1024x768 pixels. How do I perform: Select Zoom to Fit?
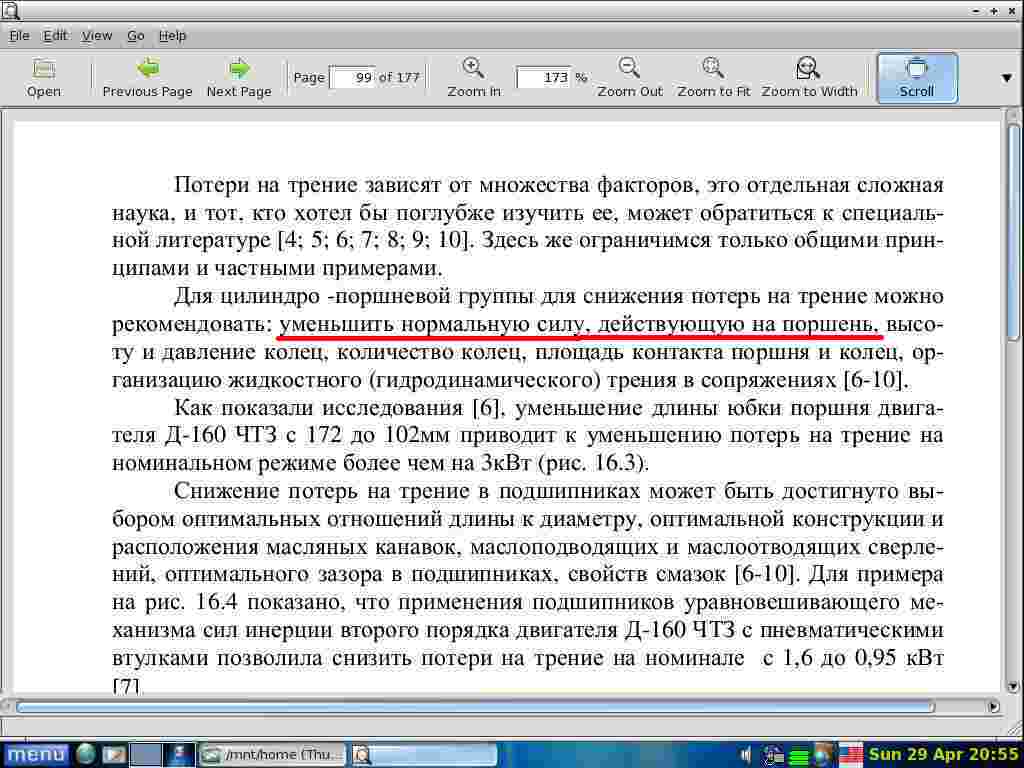coord(713,78)
